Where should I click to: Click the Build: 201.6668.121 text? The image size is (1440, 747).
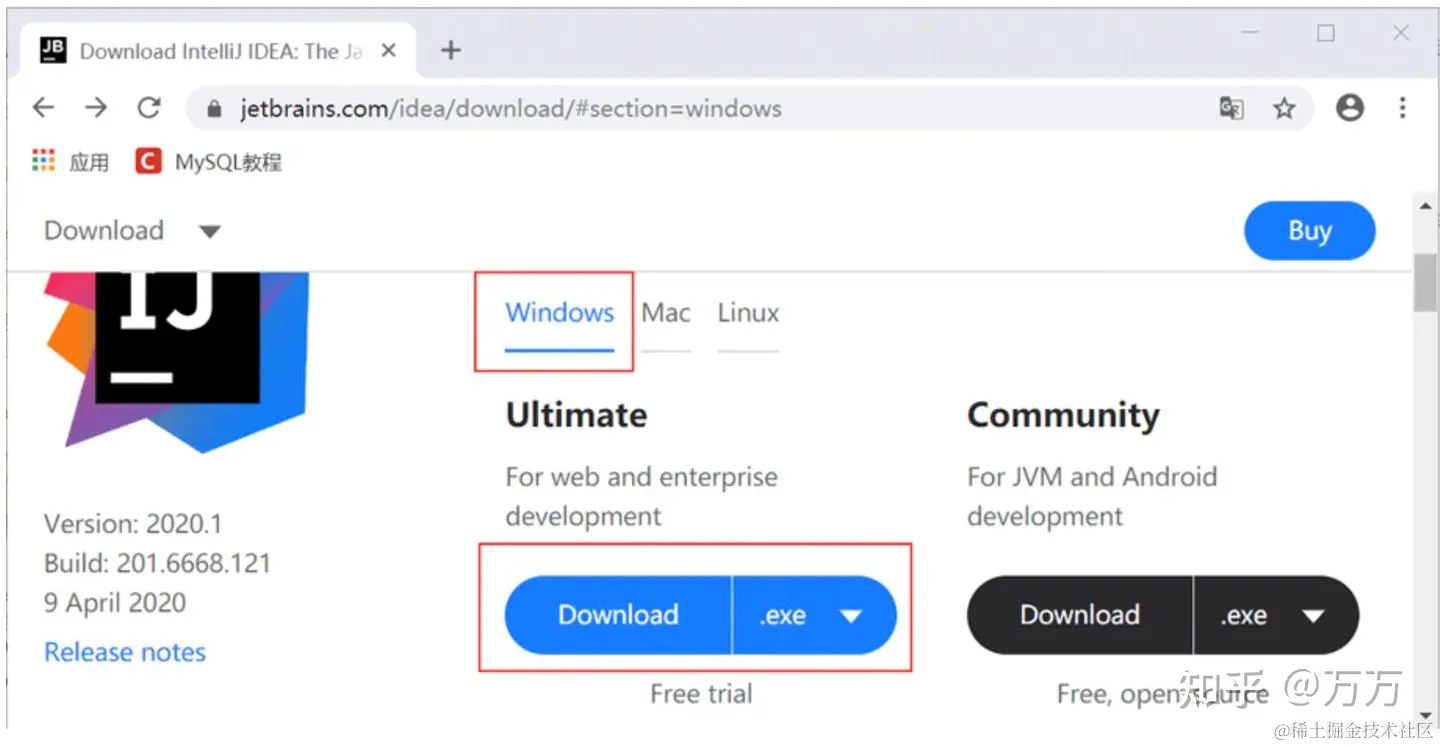tap(157, 563)
